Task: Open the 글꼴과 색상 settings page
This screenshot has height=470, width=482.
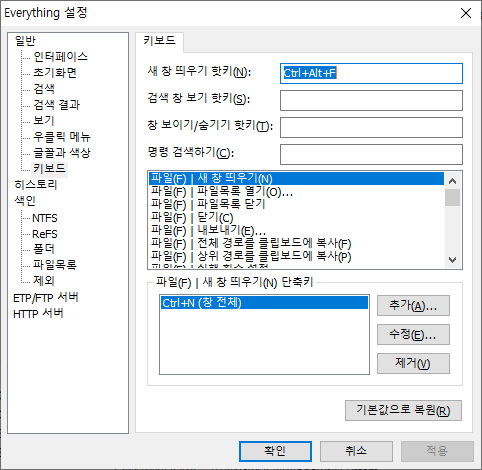Action: click(62, 152)
